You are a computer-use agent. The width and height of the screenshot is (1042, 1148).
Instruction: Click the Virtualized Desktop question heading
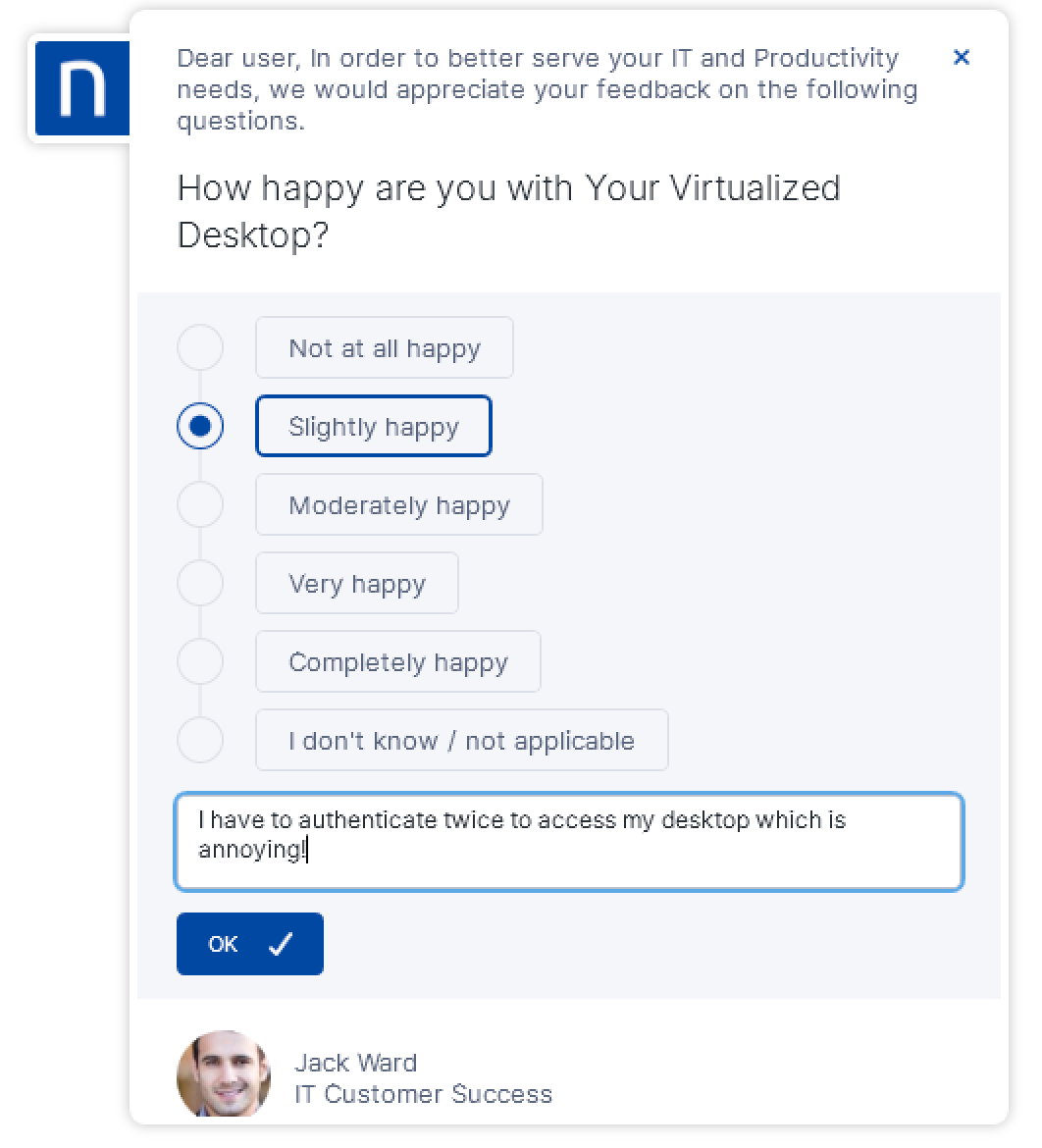point(508,211)
